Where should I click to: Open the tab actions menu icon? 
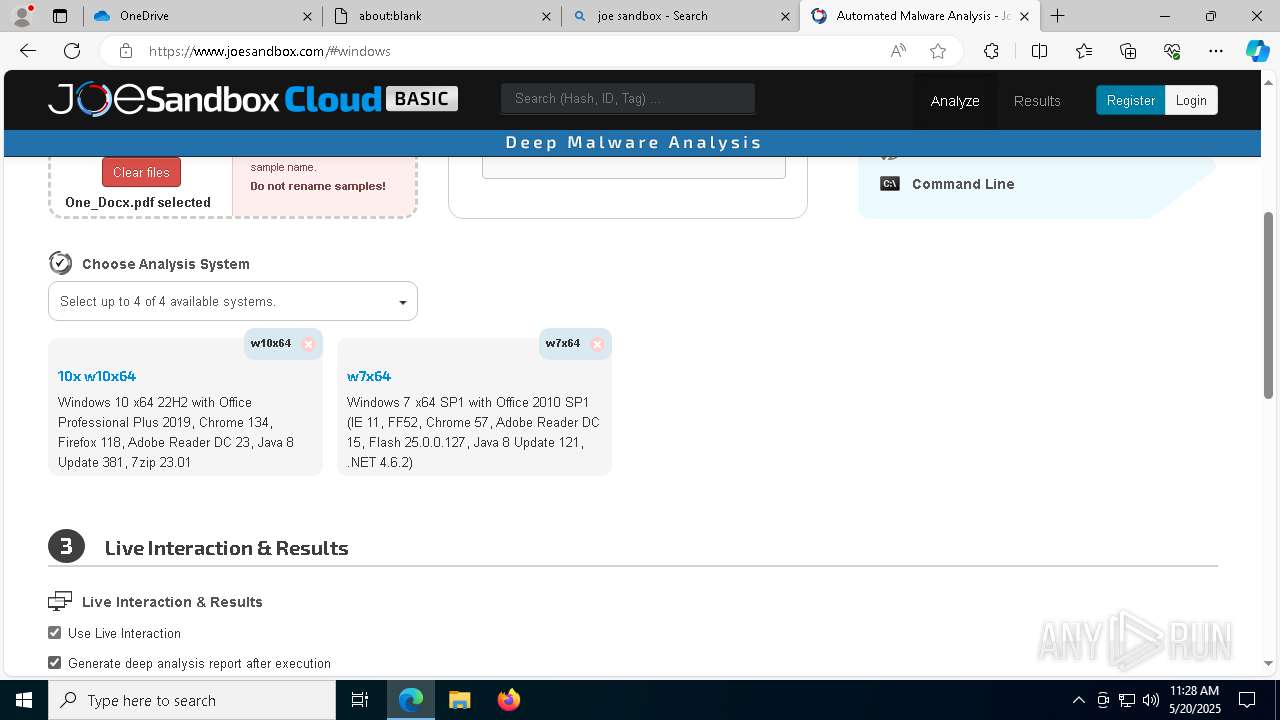[60, 16]
